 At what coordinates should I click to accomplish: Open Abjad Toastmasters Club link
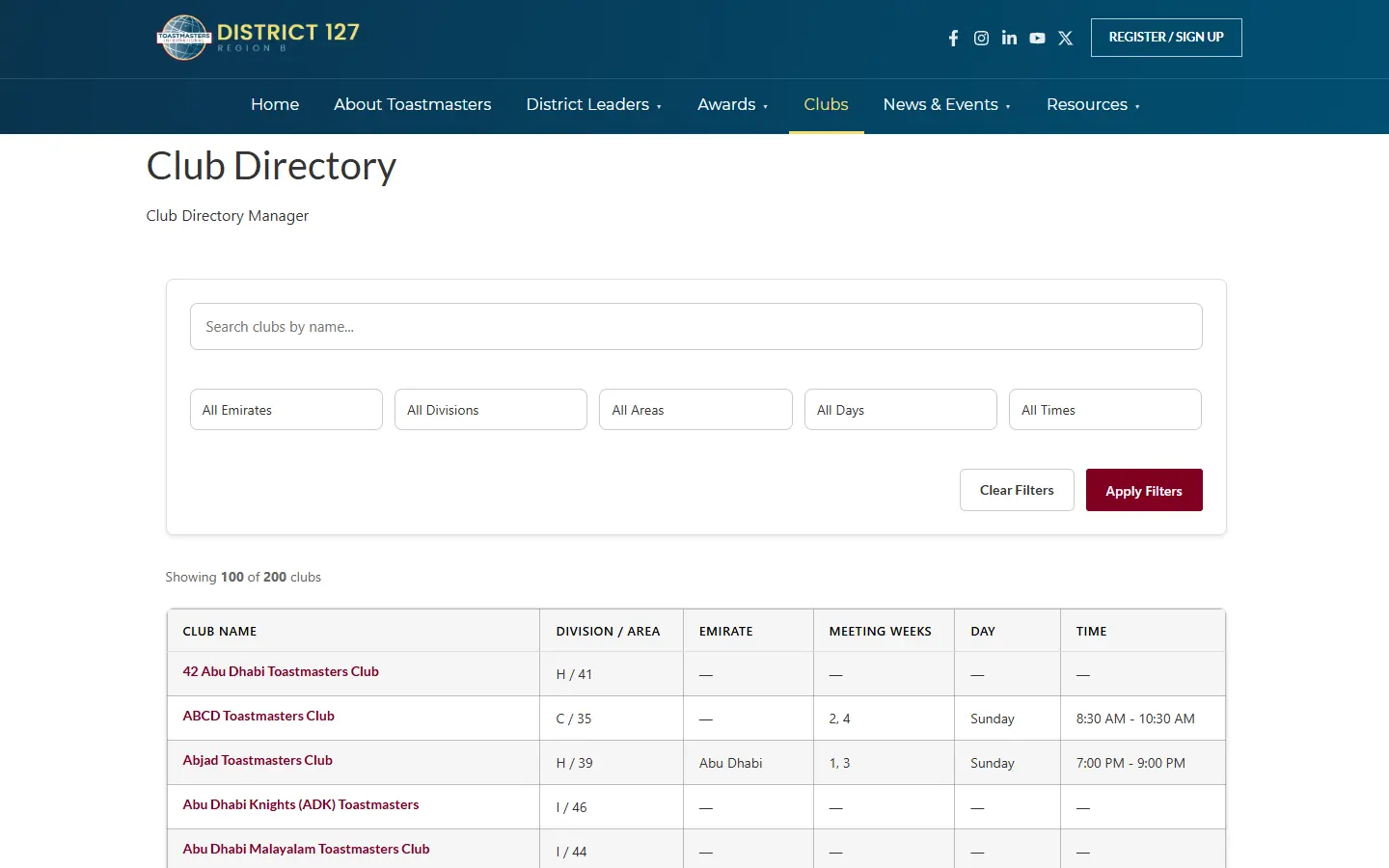click(x=258, y=760)
